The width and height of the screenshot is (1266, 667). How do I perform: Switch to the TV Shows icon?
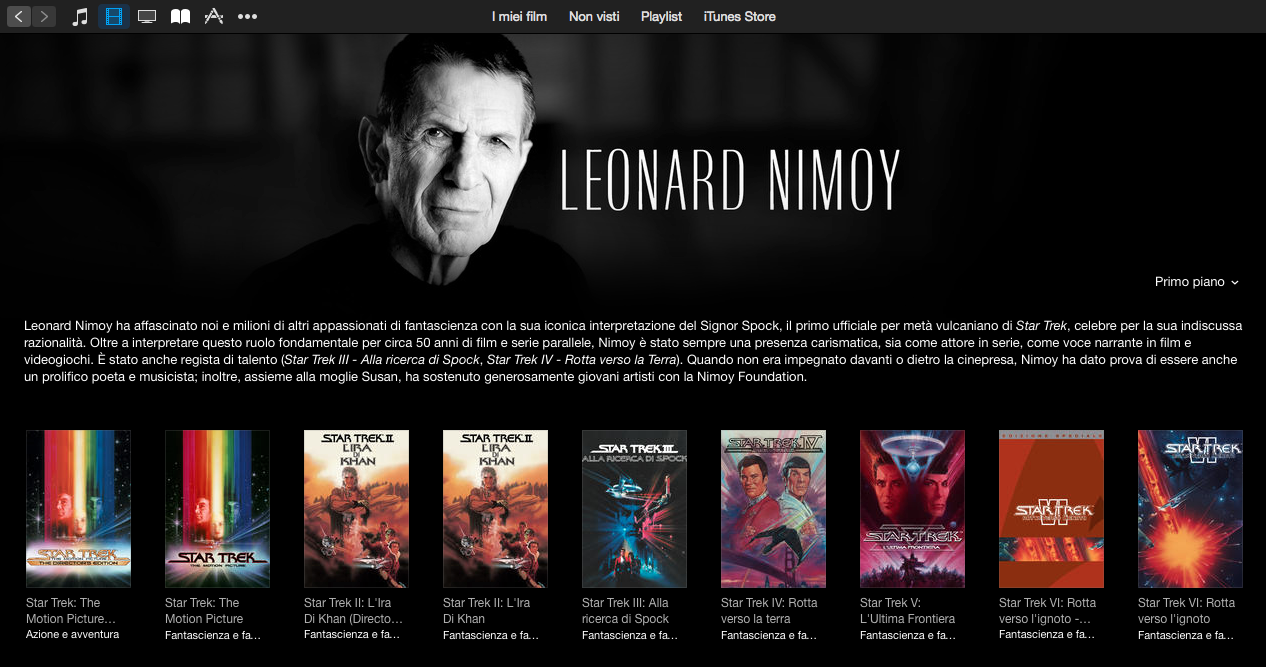pos(147,16)
